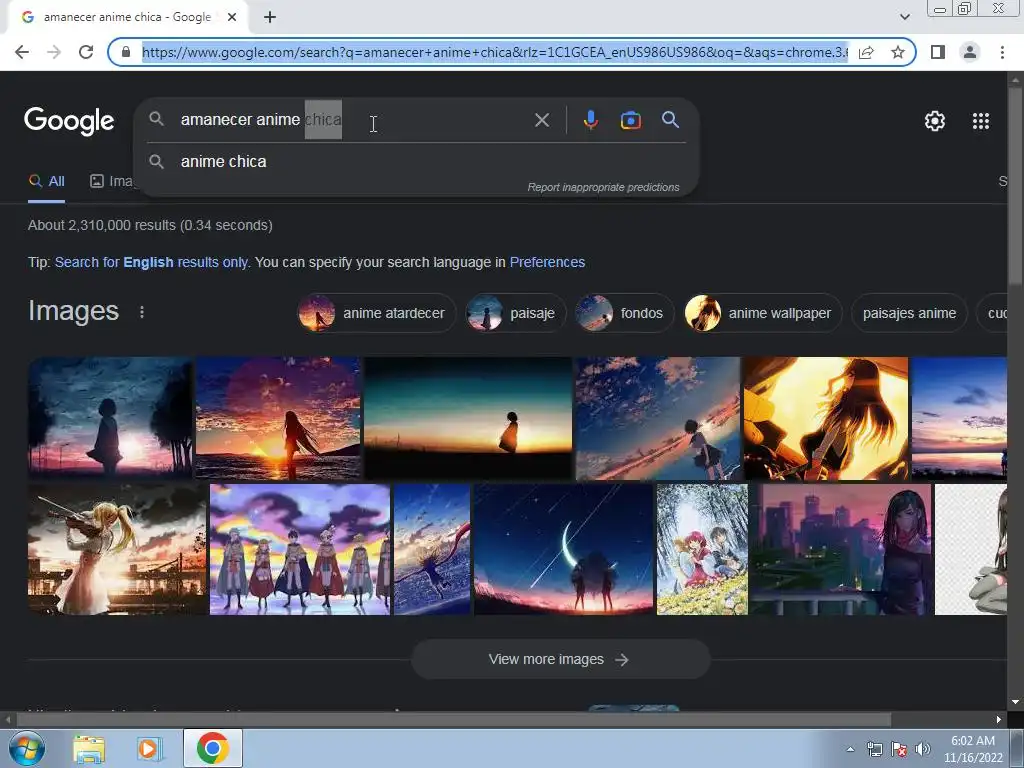
Task: Open the group of caped characters image
Action: 300,549
